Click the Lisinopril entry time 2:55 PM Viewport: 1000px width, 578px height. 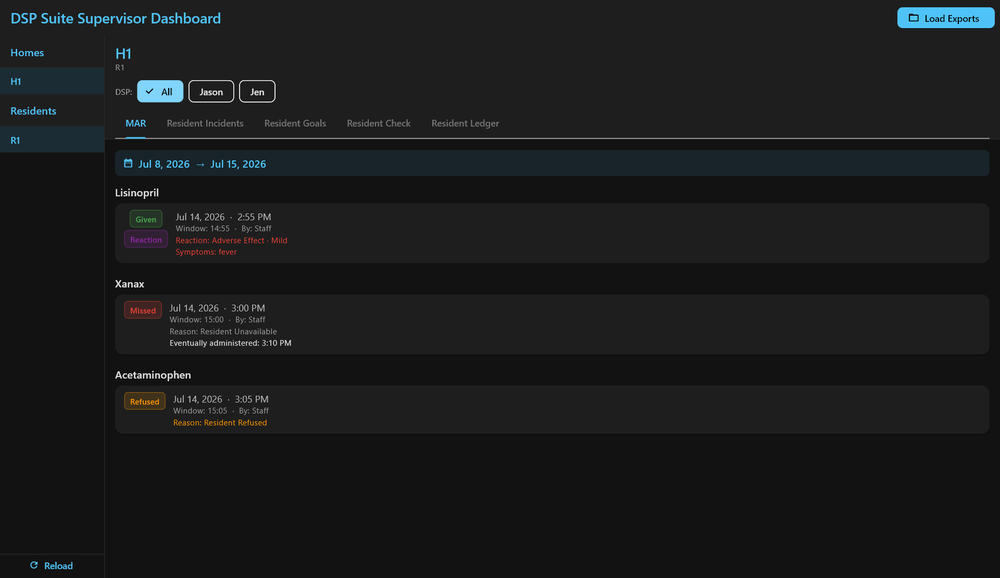point(254,217)
